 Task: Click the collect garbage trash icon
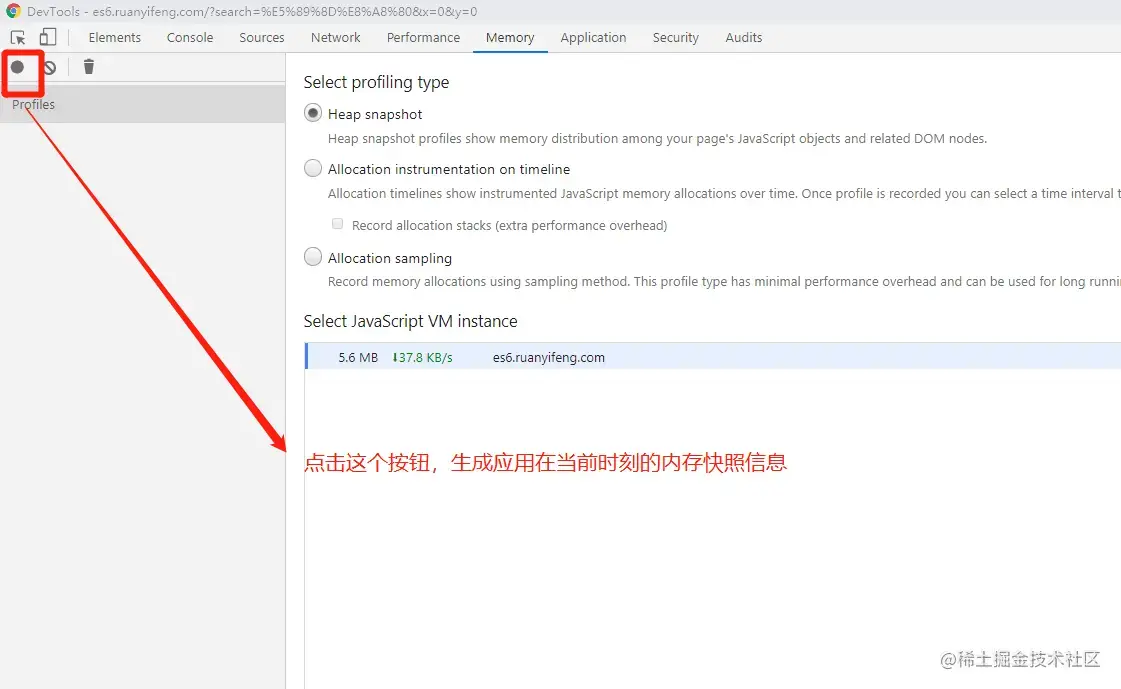pos(89,66)
